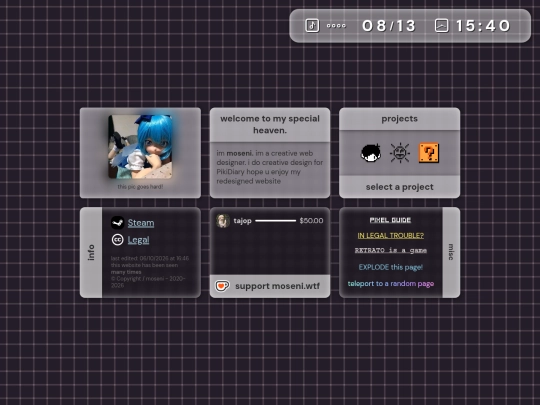Click the 'this pic goes hard!' caption
The height and width of the screenshot is (405, 540).
click(x=140, y=187)
